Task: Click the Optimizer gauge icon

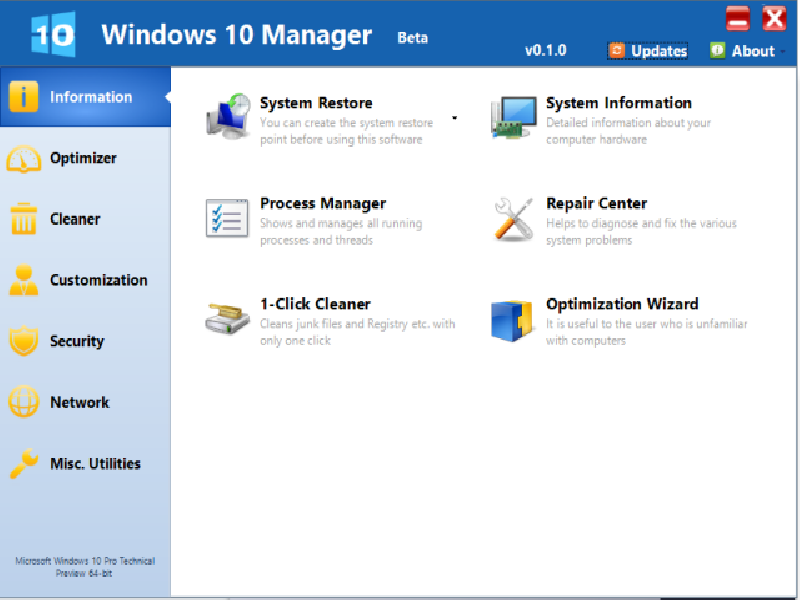Action: [x=23, y=159]
